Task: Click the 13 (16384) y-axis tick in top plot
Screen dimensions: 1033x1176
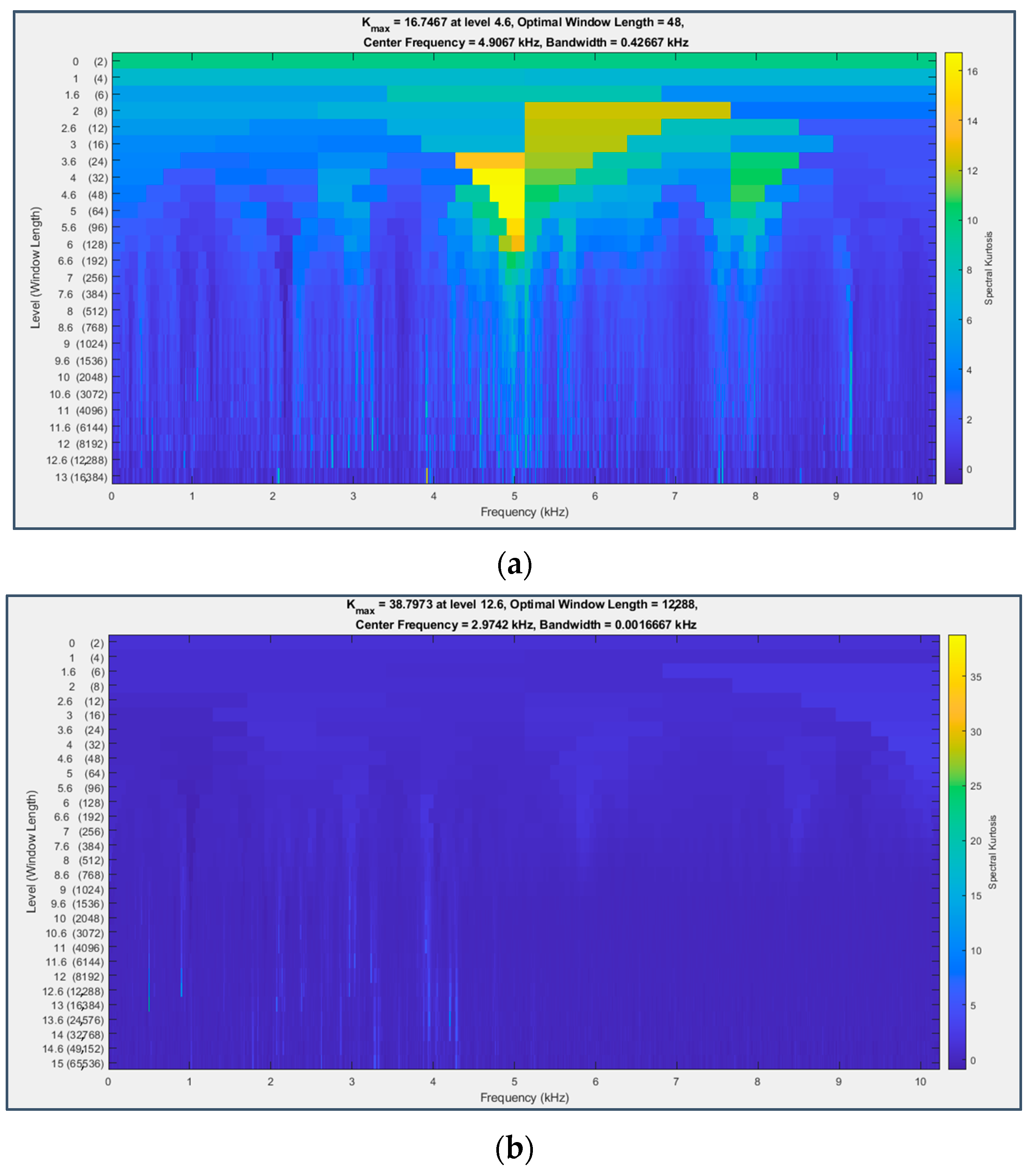Action: (x=81, y=477)
